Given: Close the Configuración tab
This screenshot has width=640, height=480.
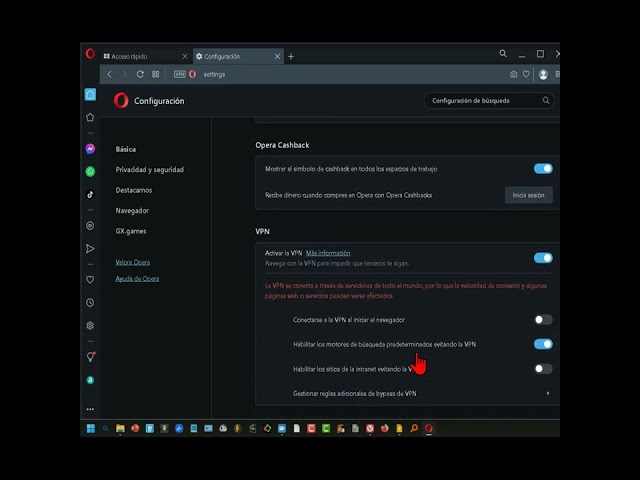Looking at the screenshot, I should click(x=278, y=56).
